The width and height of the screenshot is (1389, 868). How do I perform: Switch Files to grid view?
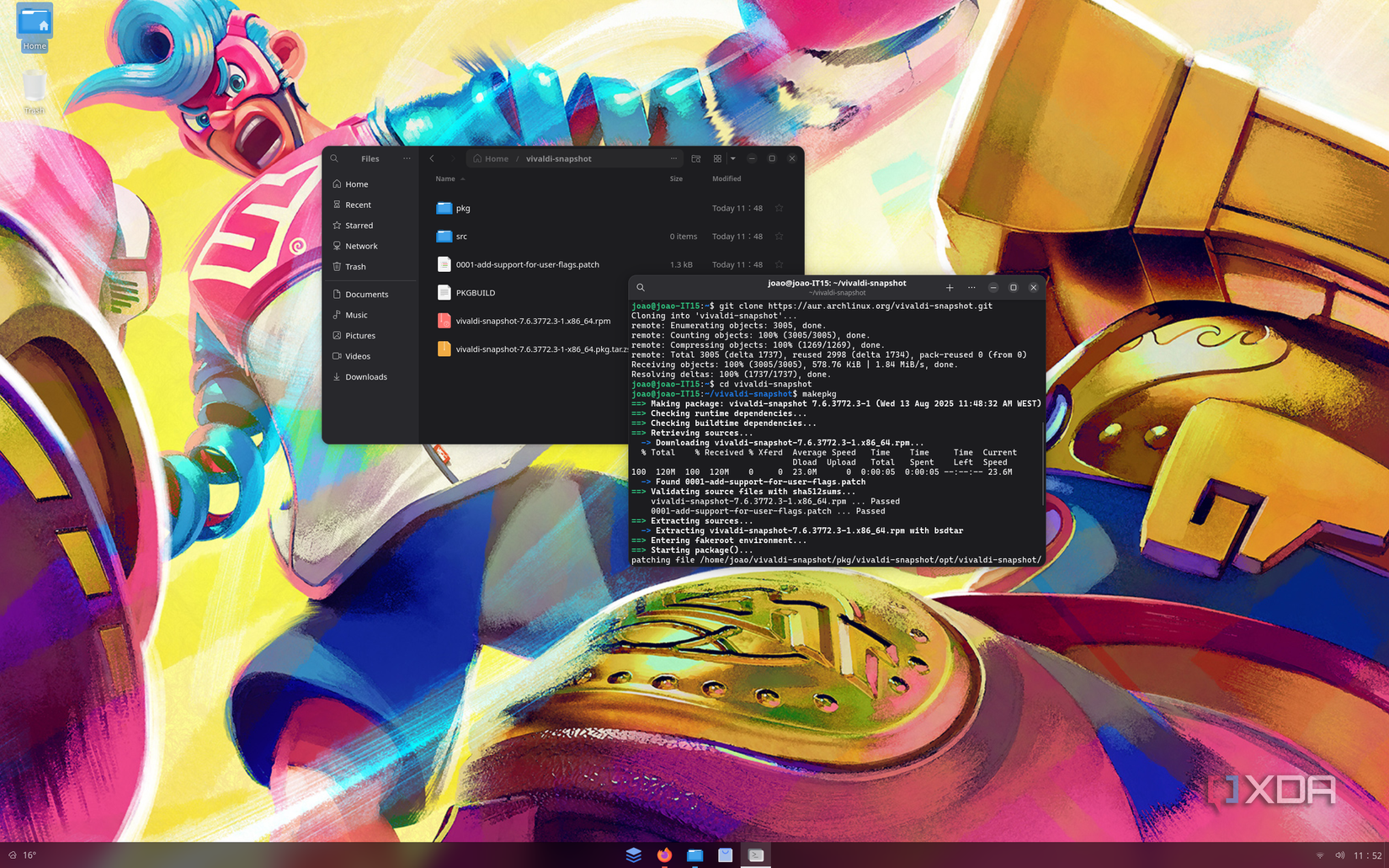coord(717,158)
